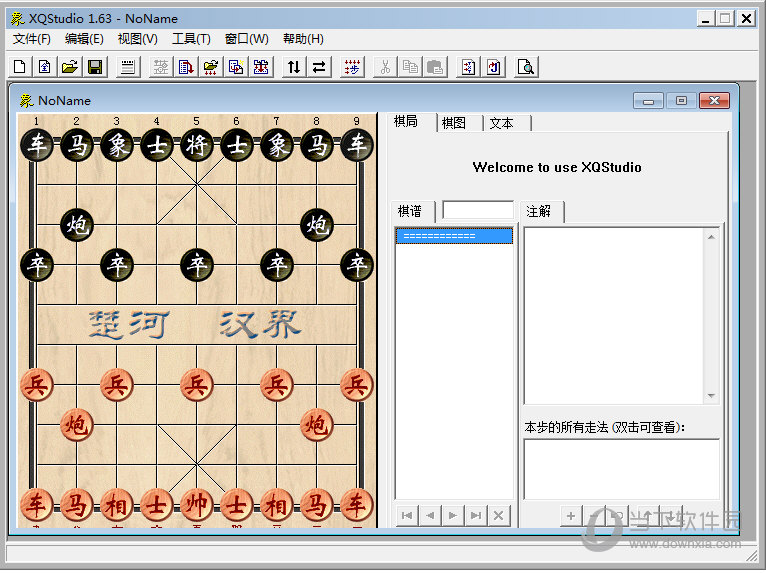
Task: Create a new game with blank page icon
Action: [20, 66]
